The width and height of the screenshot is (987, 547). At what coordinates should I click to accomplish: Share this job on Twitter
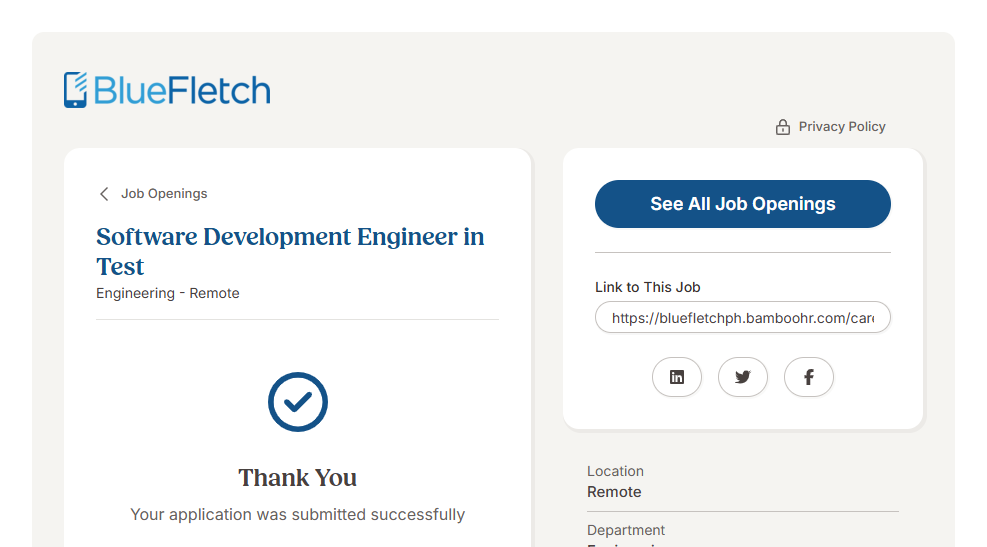click(x=743, y=377)
